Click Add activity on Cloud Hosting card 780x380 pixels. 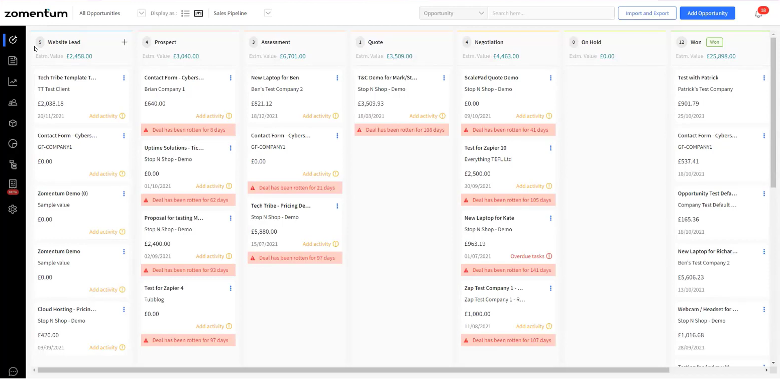(x=107, y=348)
